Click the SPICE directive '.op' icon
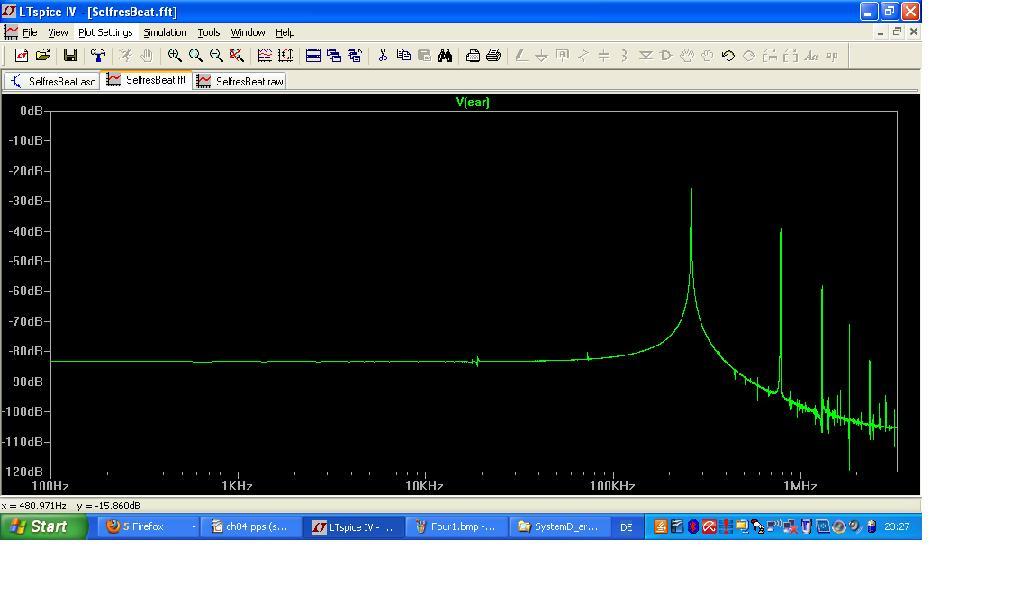1024x600 pixels. pos(832,56)
